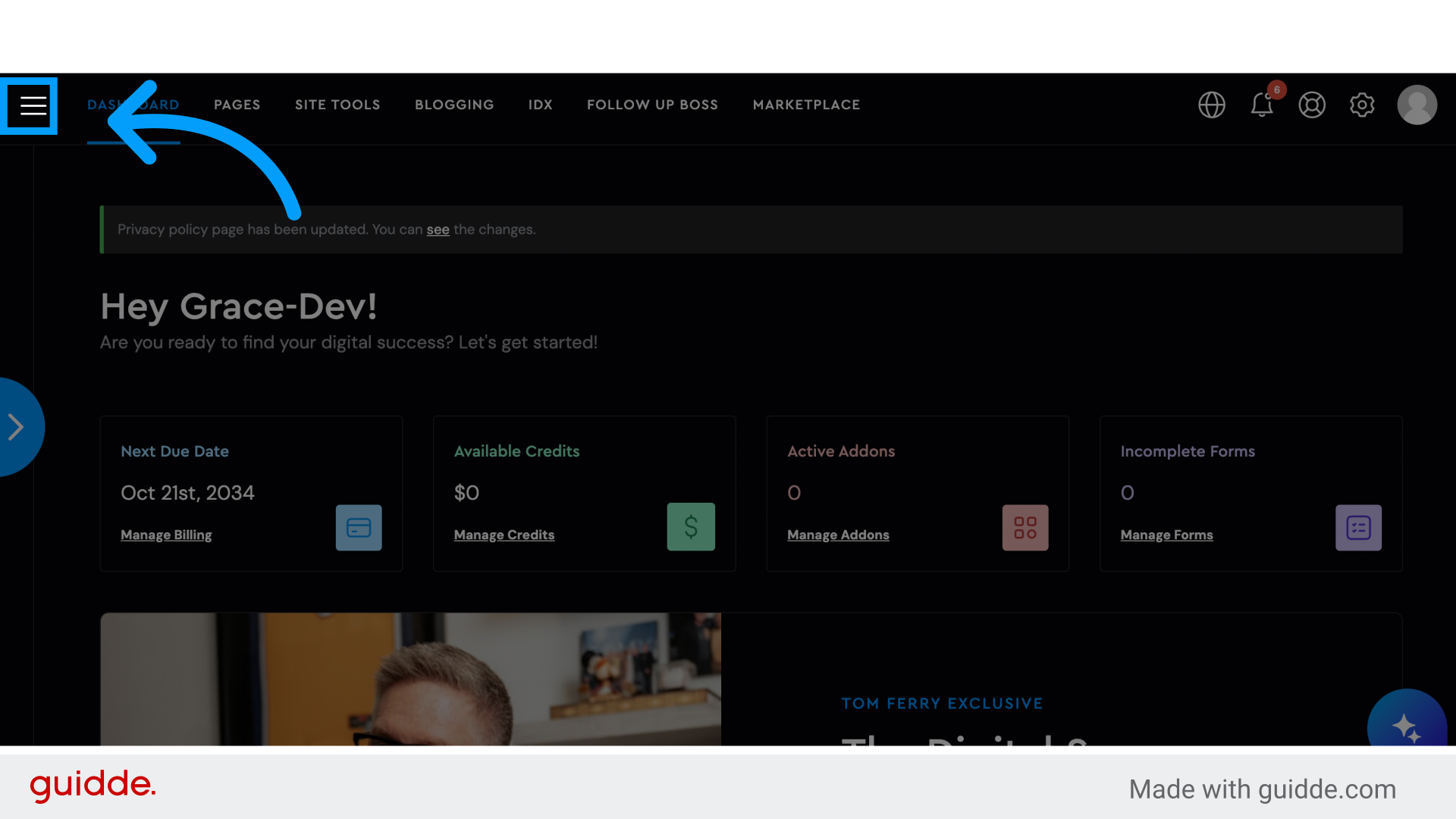
Task: Click the globe website icon
Action: (1211, 105)
